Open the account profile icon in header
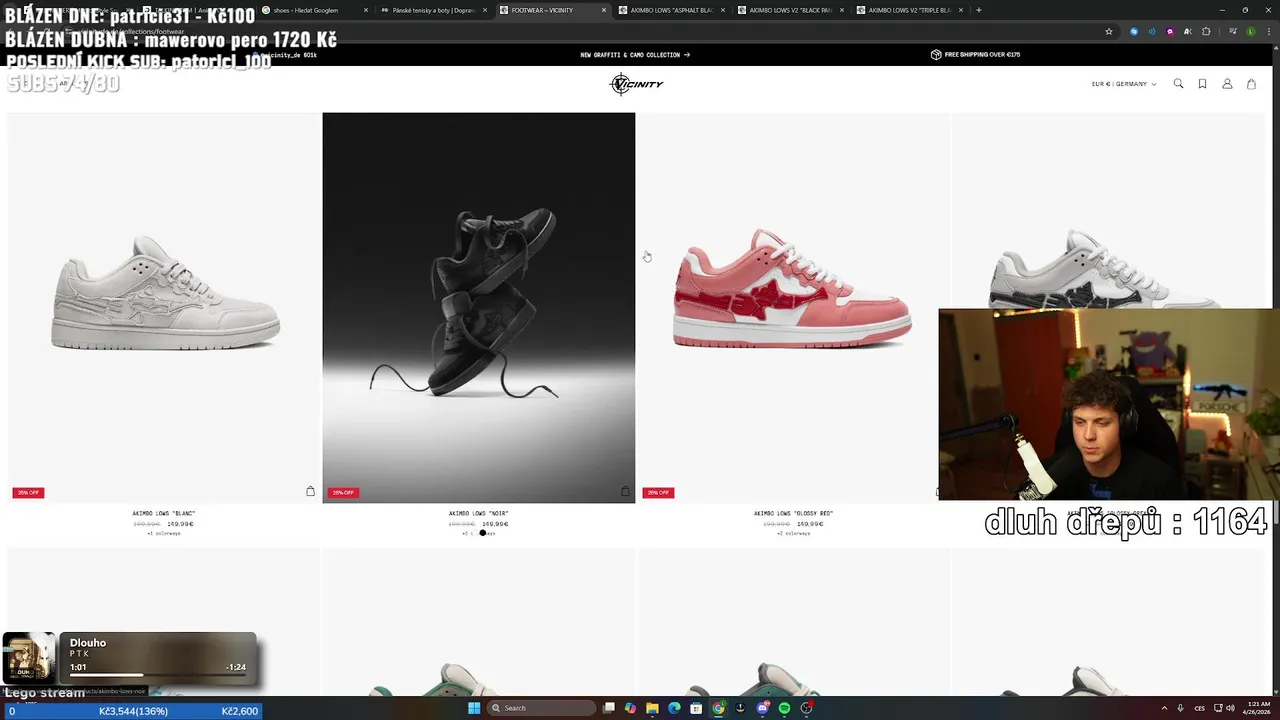Image resolution: width=1280 pixels, height=720 pixels. 1227,84
